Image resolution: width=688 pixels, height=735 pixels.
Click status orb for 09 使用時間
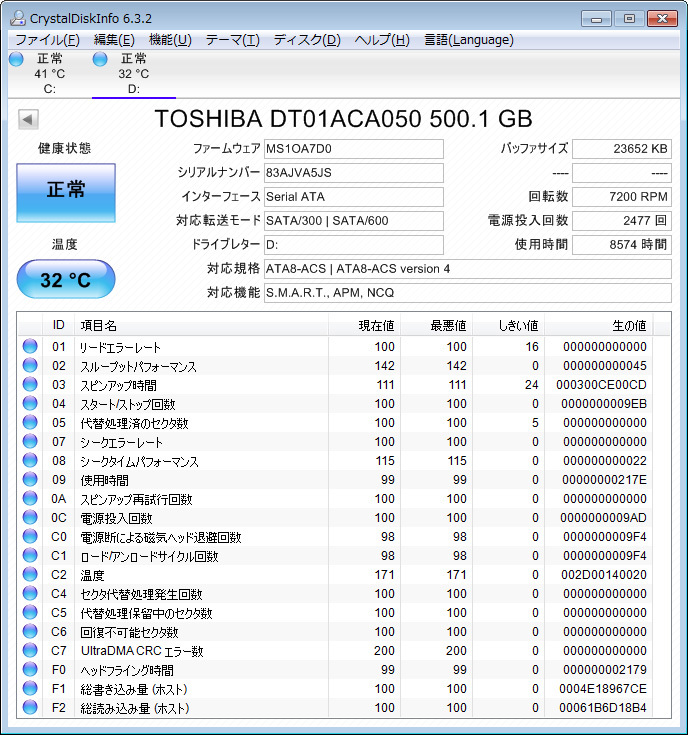click(30, 479)
